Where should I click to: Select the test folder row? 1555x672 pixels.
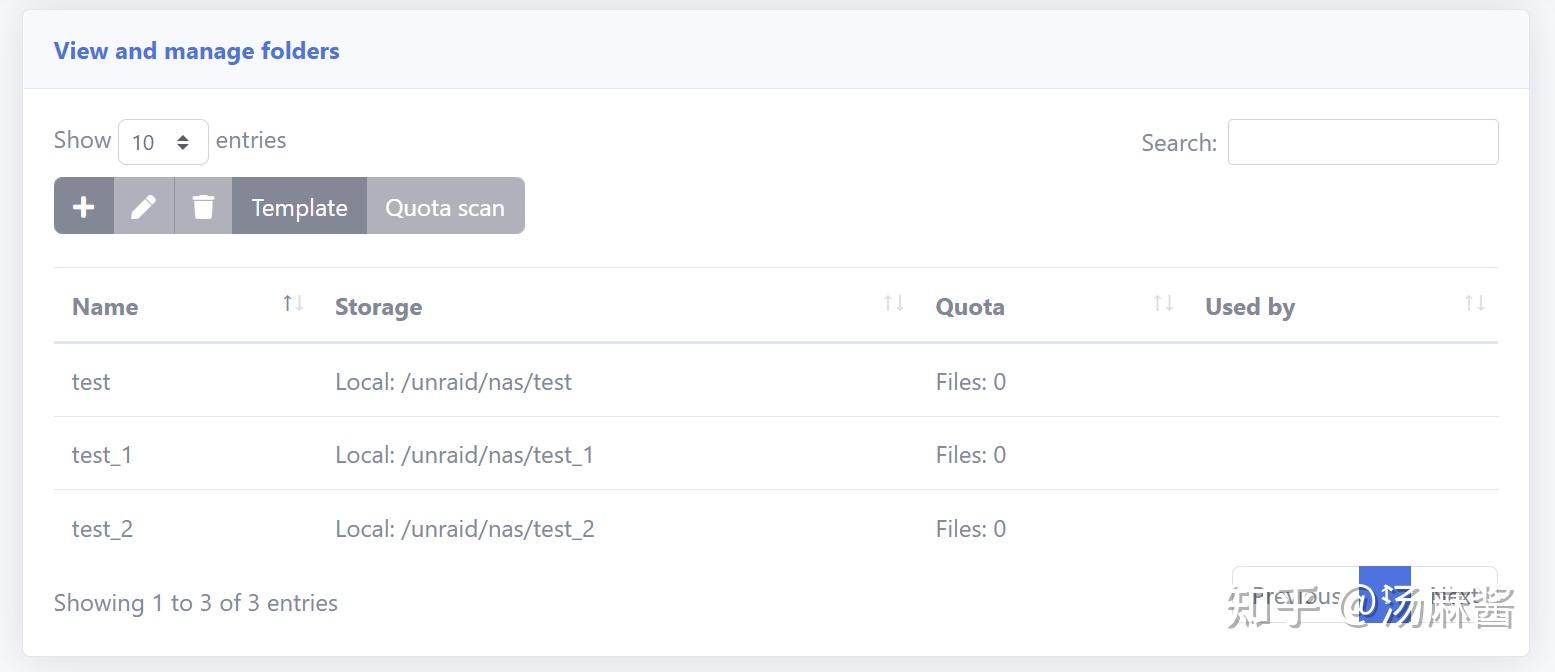tap(91, 381)
